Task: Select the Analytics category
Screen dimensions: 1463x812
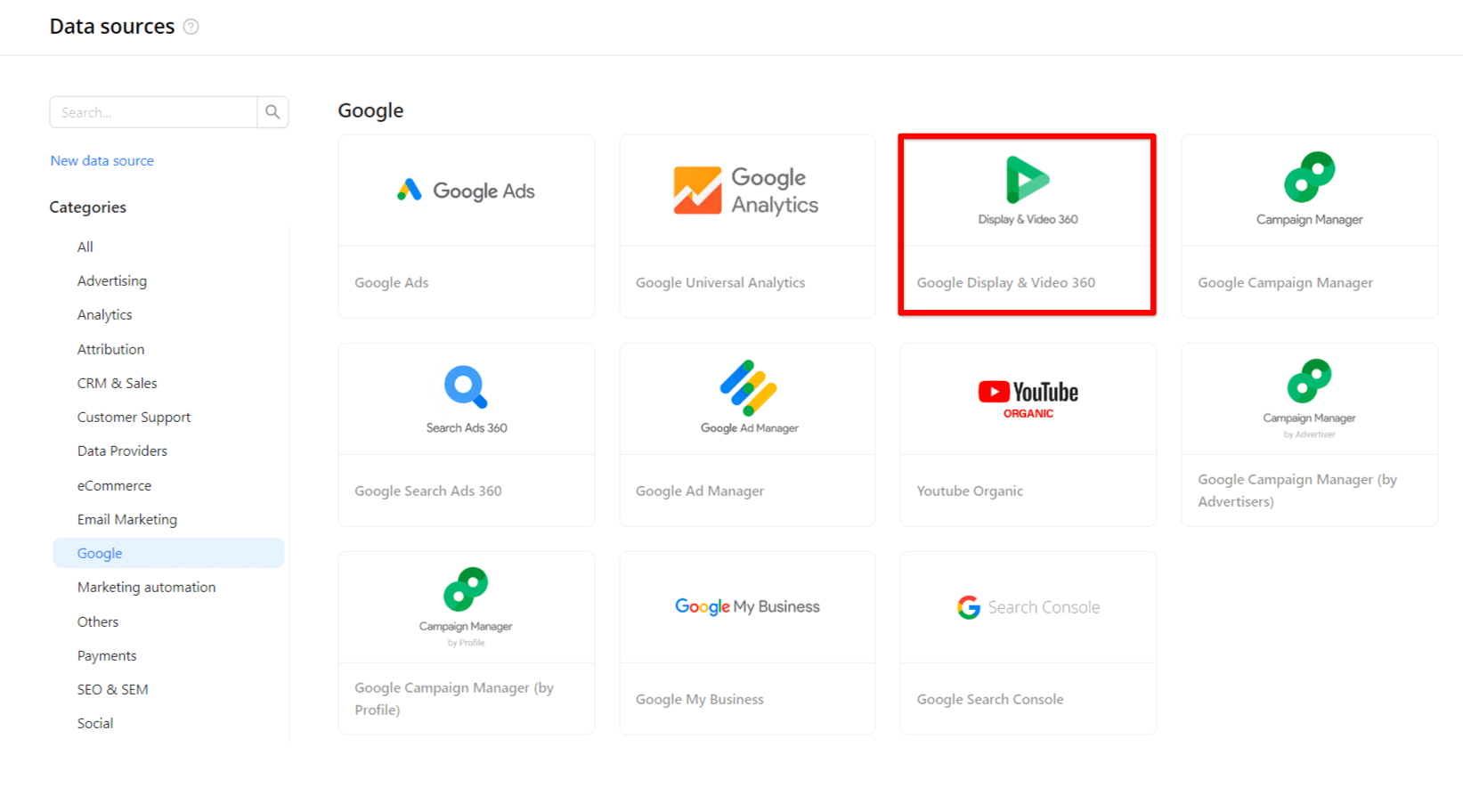Action: pyautogui.click(x=104, y=314)
